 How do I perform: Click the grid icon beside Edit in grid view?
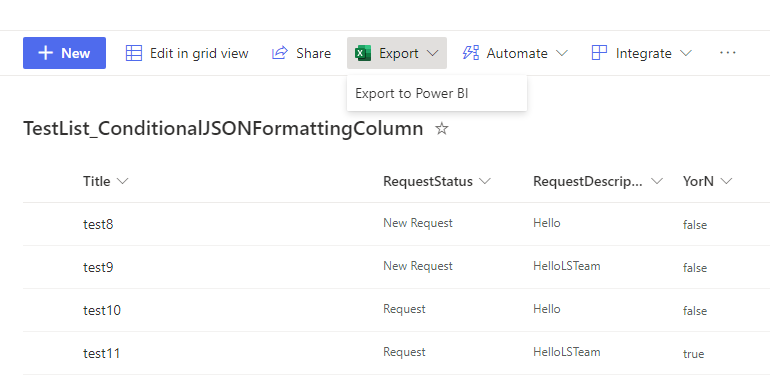tap(134, 53)
